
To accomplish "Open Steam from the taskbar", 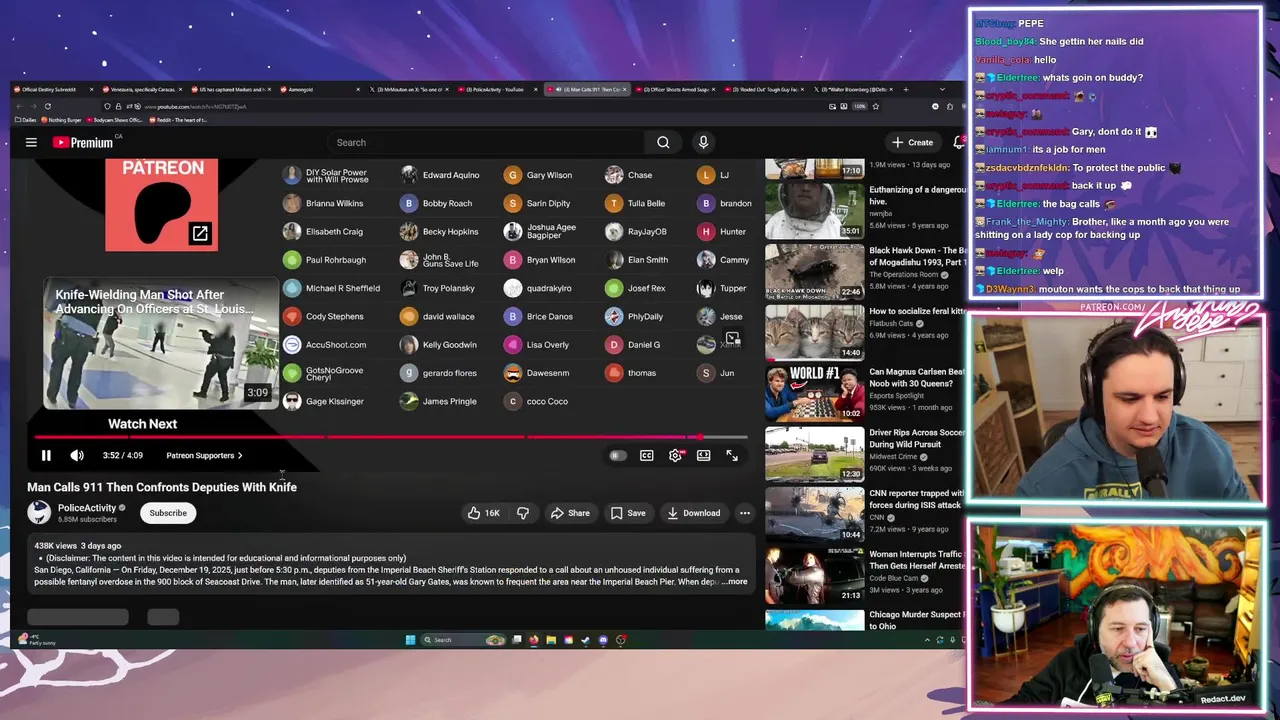I will [x=585, y=640].
